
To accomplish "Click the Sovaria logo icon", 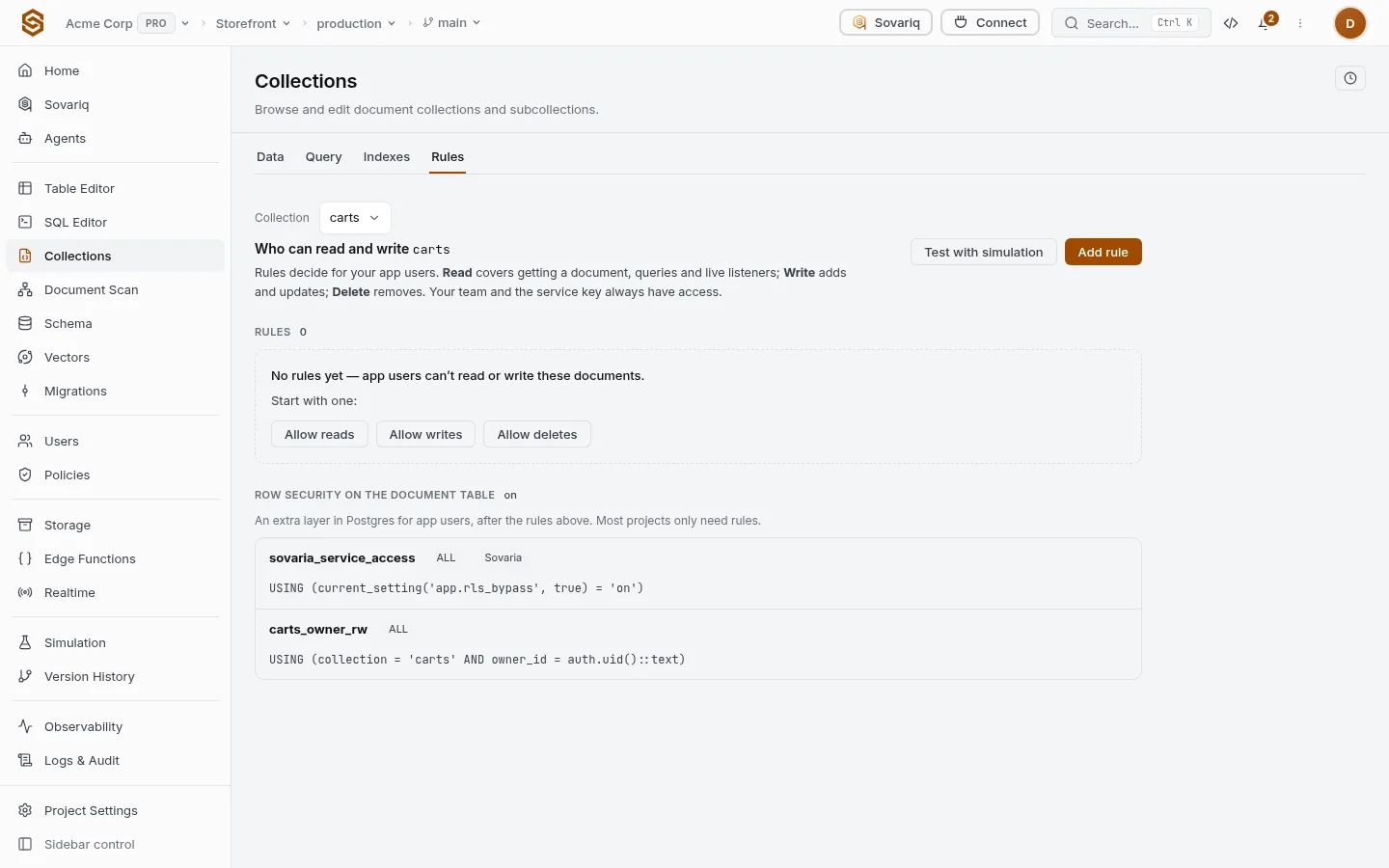I will (x=33, y=22).
